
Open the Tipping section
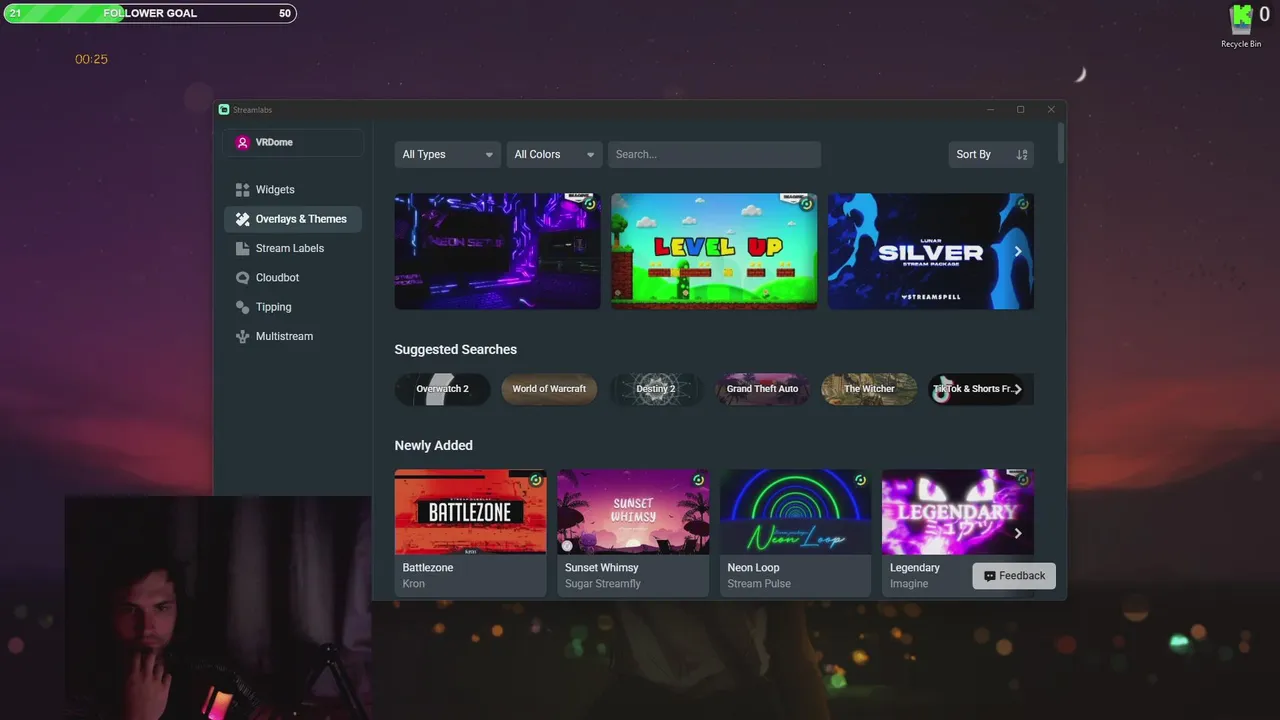point(292,307)
